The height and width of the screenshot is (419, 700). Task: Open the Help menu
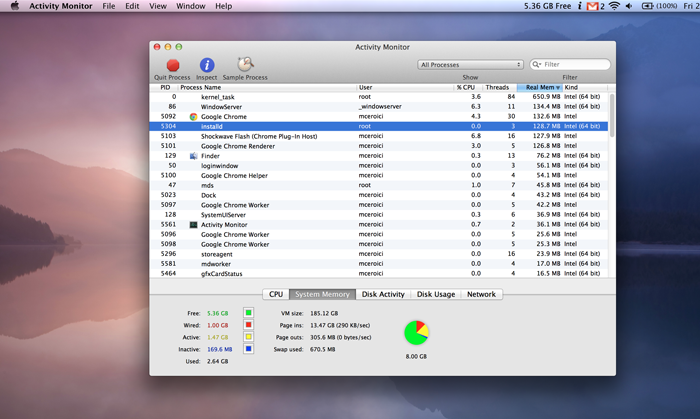point(224,6)
